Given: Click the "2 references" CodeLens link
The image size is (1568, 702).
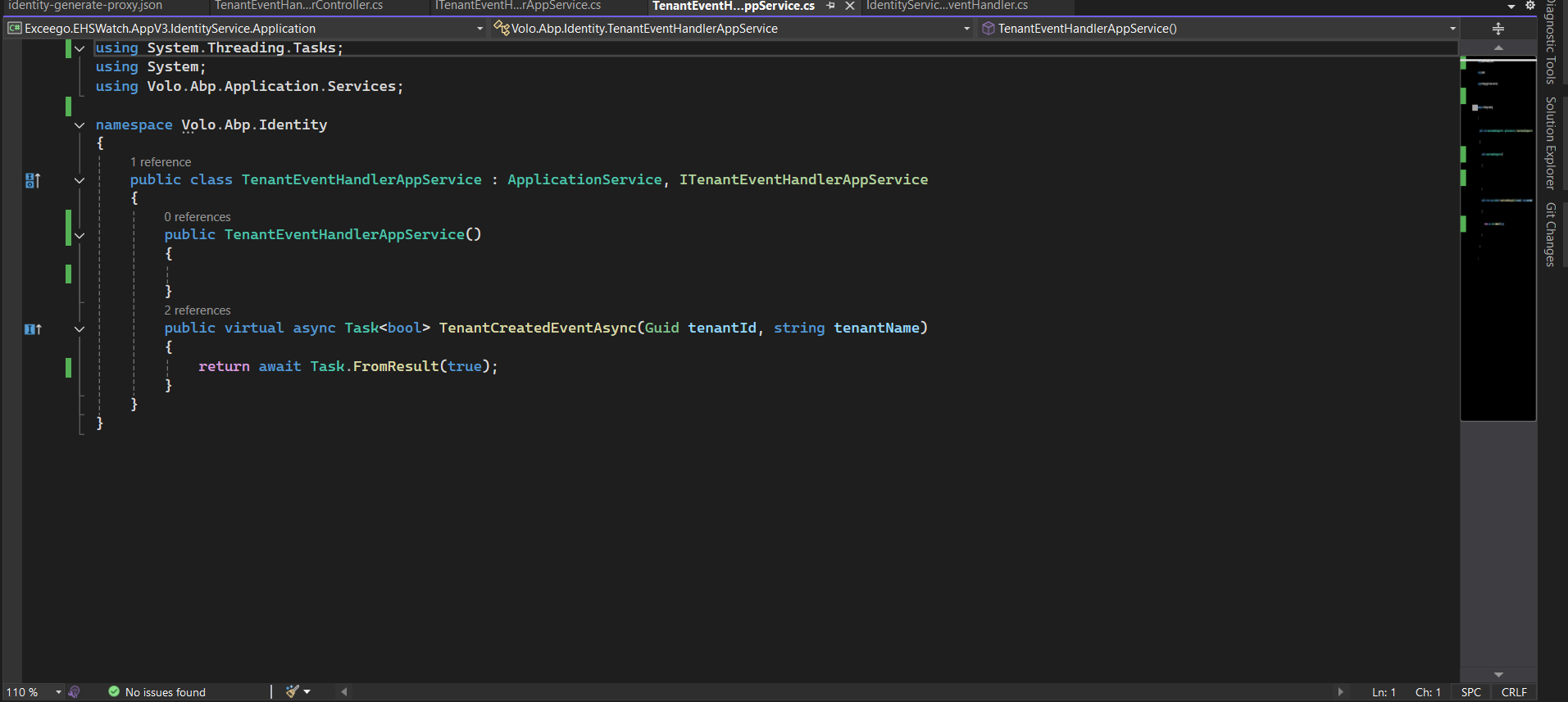Looking at the screenshot, I should coord(198,310).
